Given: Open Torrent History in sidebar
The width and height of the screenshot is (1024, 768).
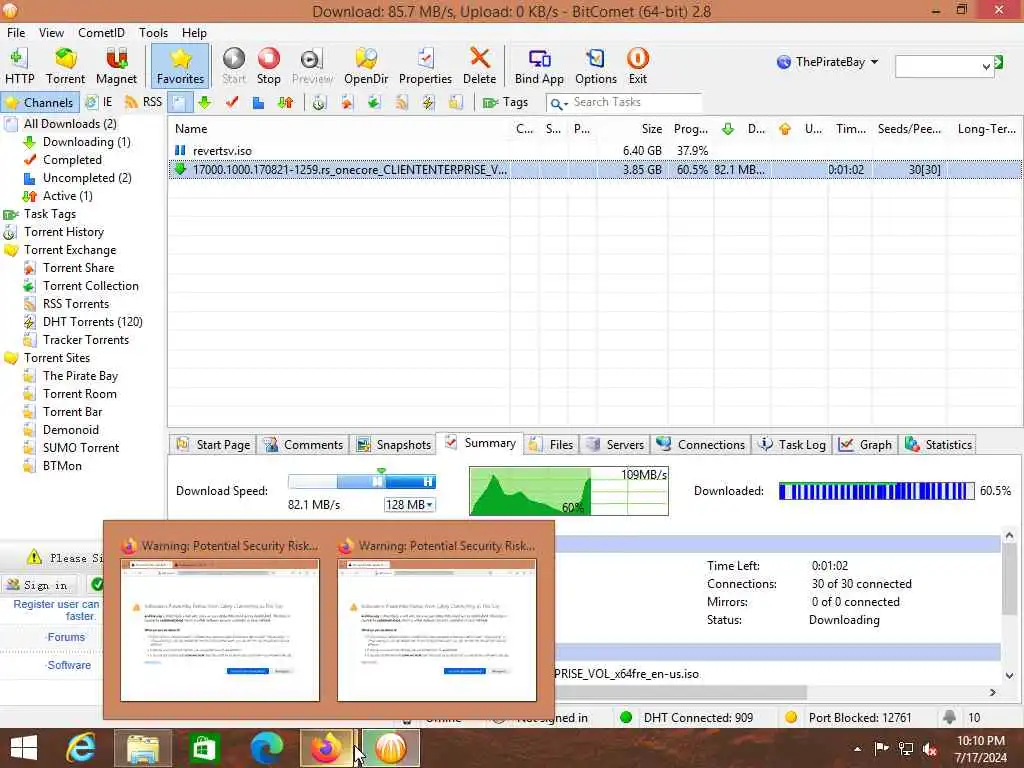Looking at the screenshot, I should pyautogui.click(x=63, y=232).
